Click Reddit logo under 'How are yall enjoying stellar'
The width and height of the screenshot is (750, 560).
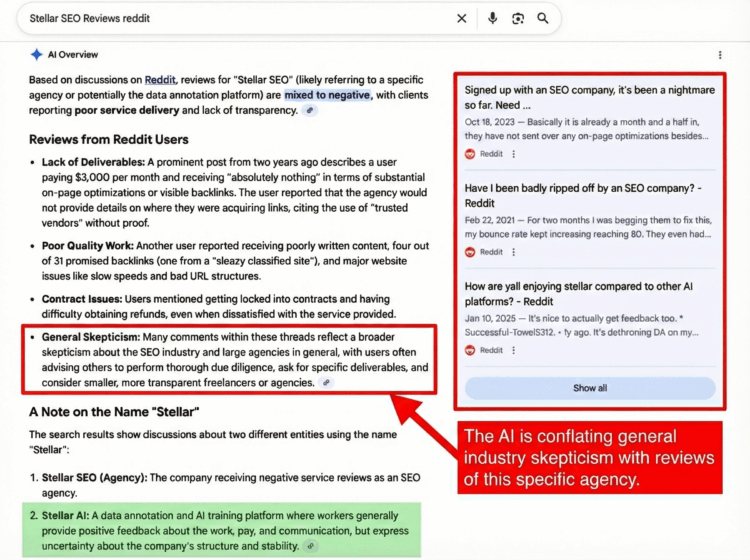470,350
